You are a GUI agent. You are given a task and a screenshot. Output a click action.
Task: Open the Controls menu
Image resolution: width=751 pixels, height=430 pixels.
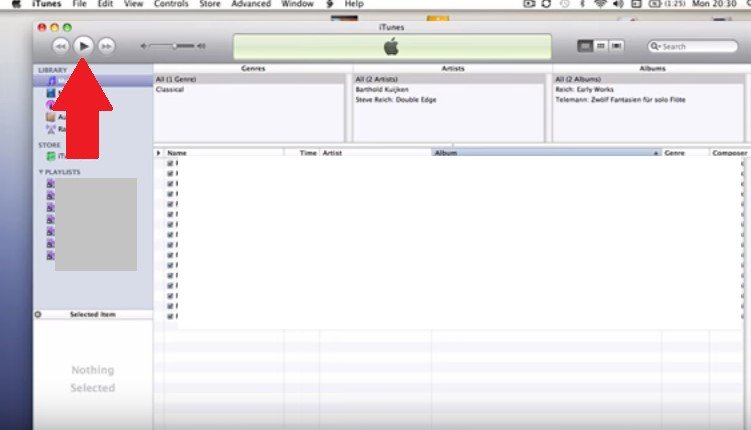click(171, 4)
